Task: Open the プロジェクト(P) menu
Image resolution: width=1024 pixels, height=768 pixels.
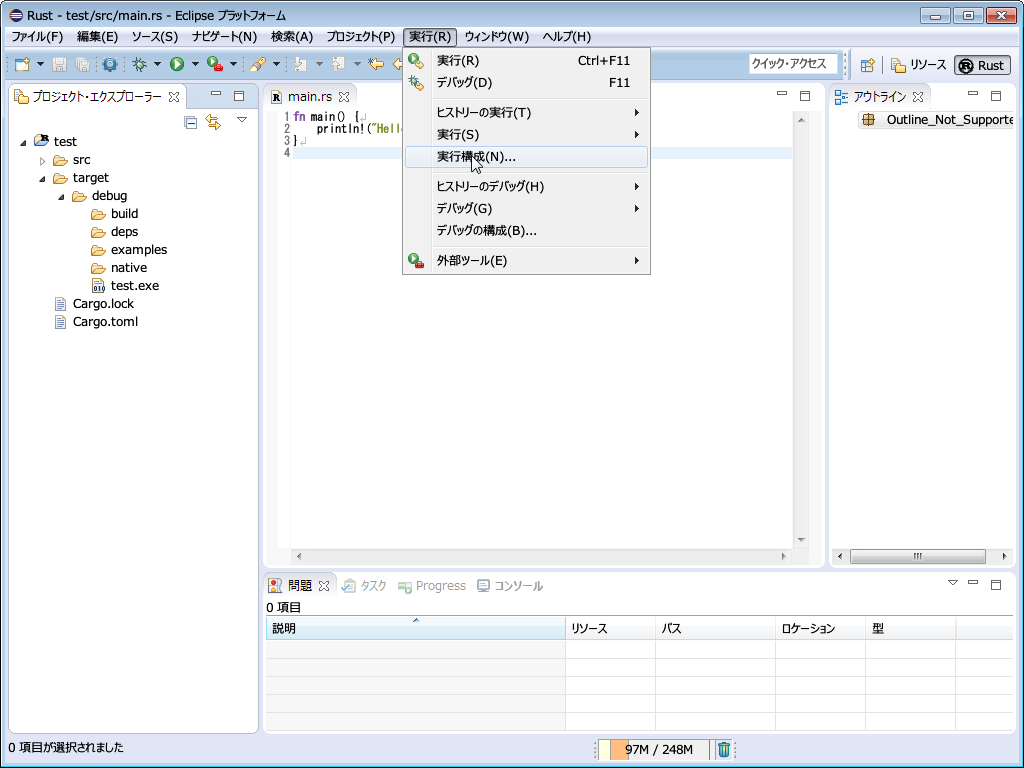Action: 360,37
